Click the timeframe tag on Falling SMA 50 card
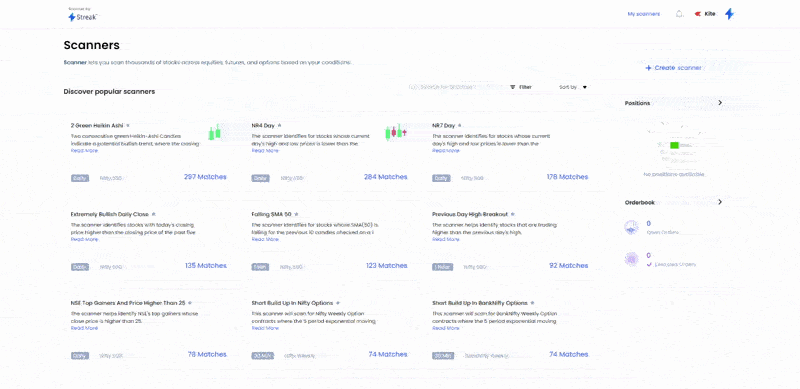Image resolution: width=800 pixels, height=389 pixels. pyautogui.click(x=260, y=267)
